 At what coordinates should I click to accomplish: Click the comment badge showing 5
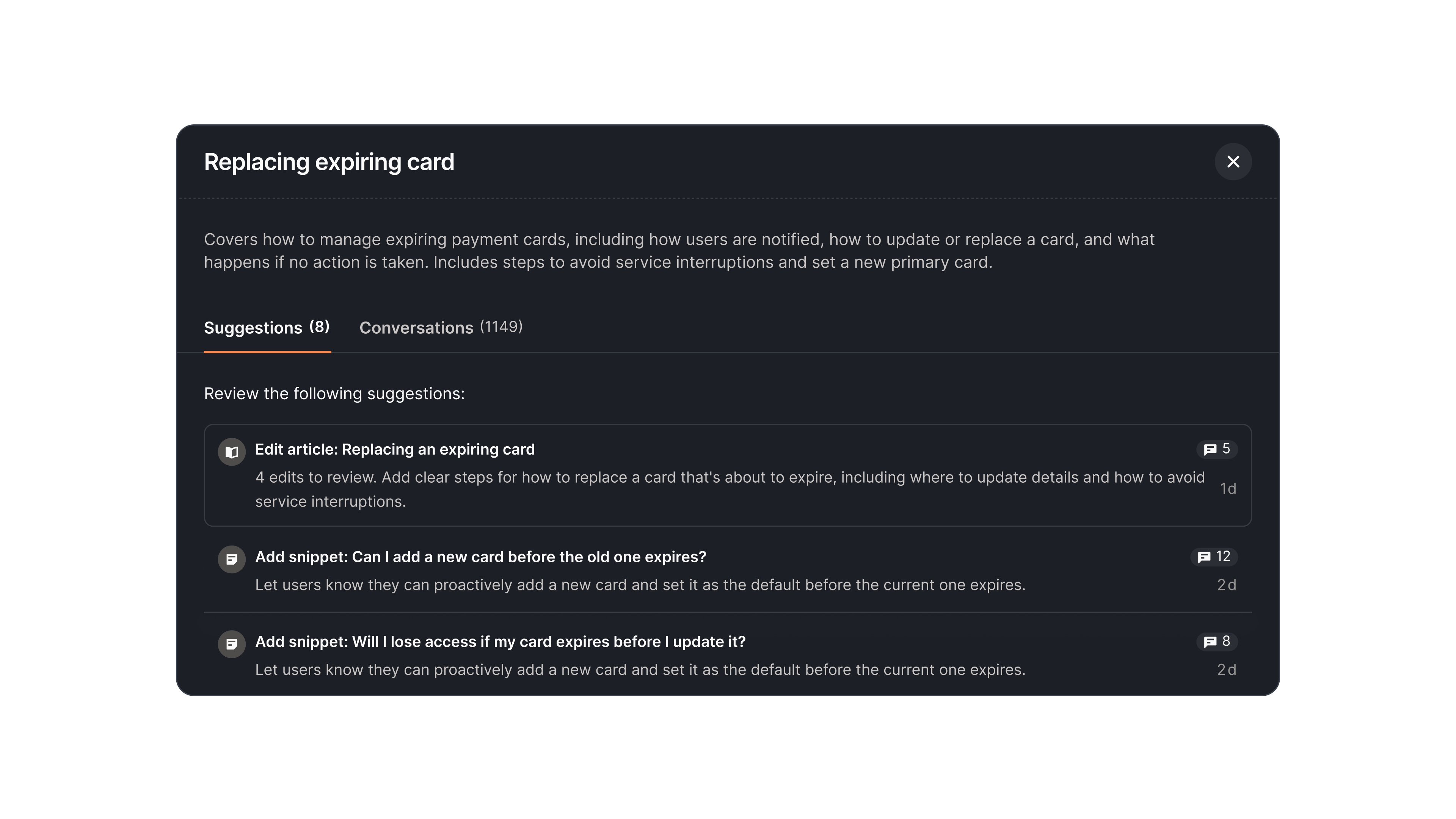click(x=1217, y=449)
